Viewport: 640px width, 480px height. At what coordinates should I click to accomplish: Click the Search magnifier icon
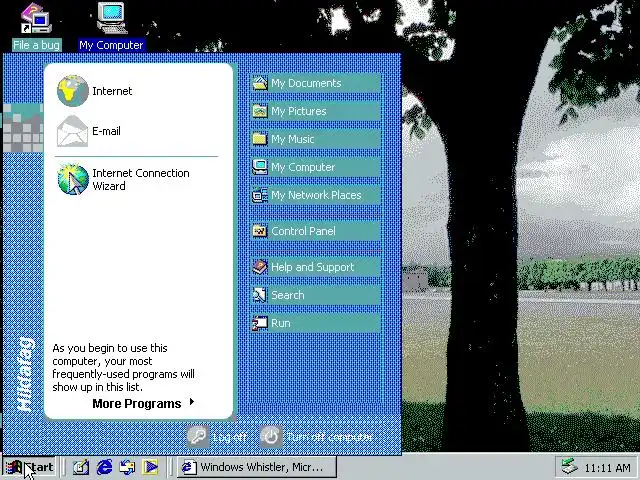(260, 295)
